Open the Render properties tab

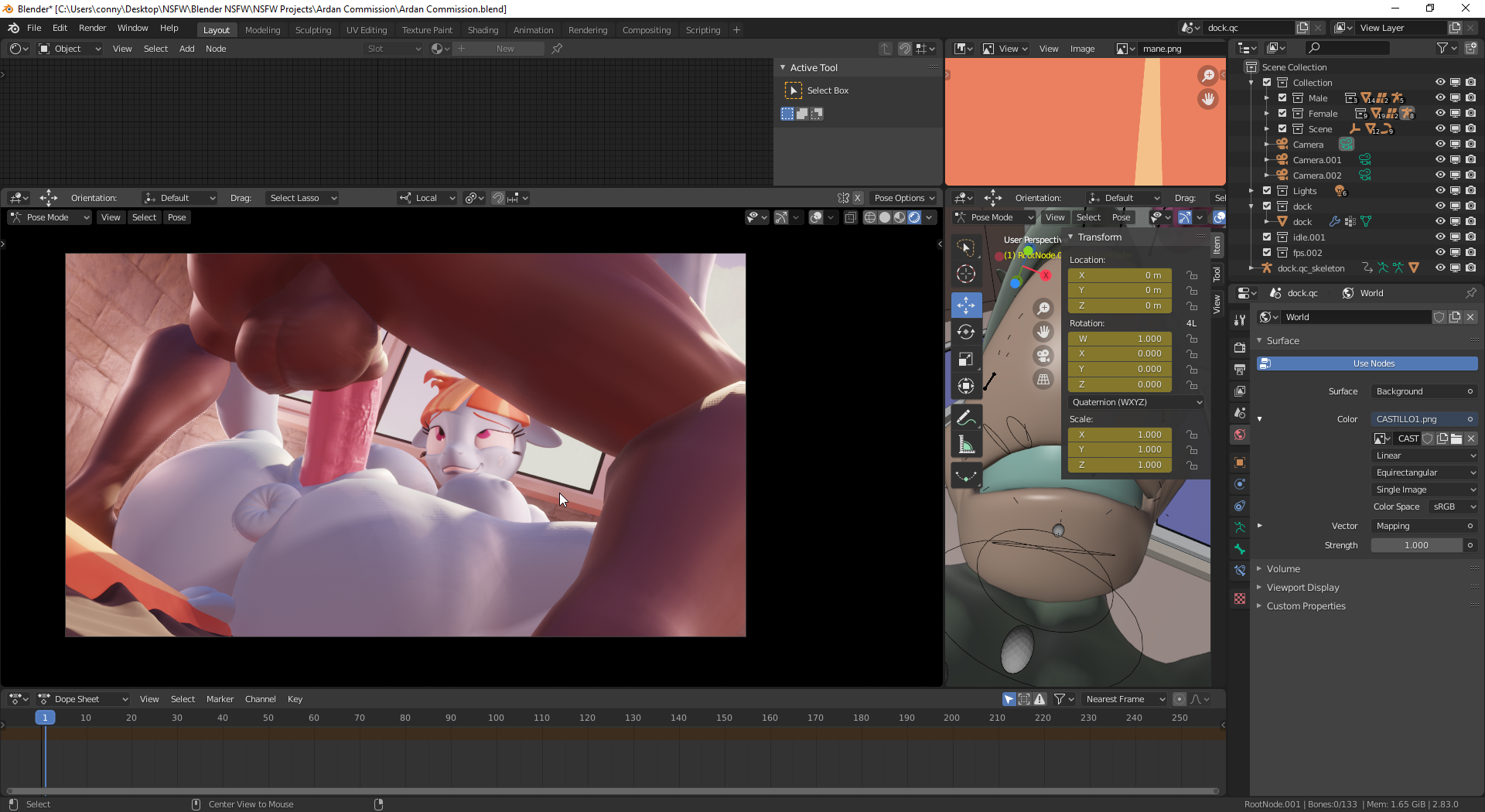(x=1240, y=348)
